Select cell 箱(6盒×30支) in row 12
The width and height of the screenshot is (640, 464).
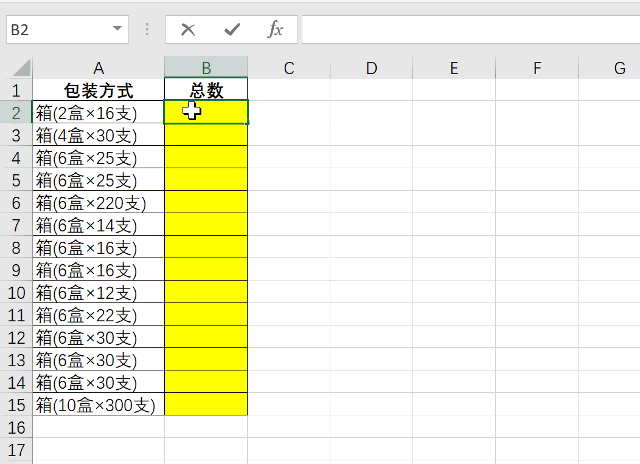pos(98,337)
